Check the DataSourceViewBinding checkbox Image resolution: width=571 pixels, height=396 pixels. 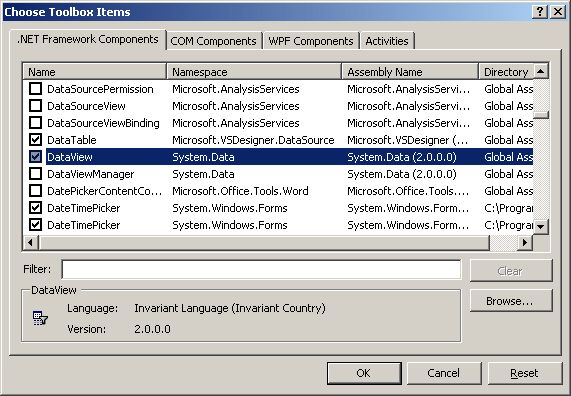pos(35,123)
